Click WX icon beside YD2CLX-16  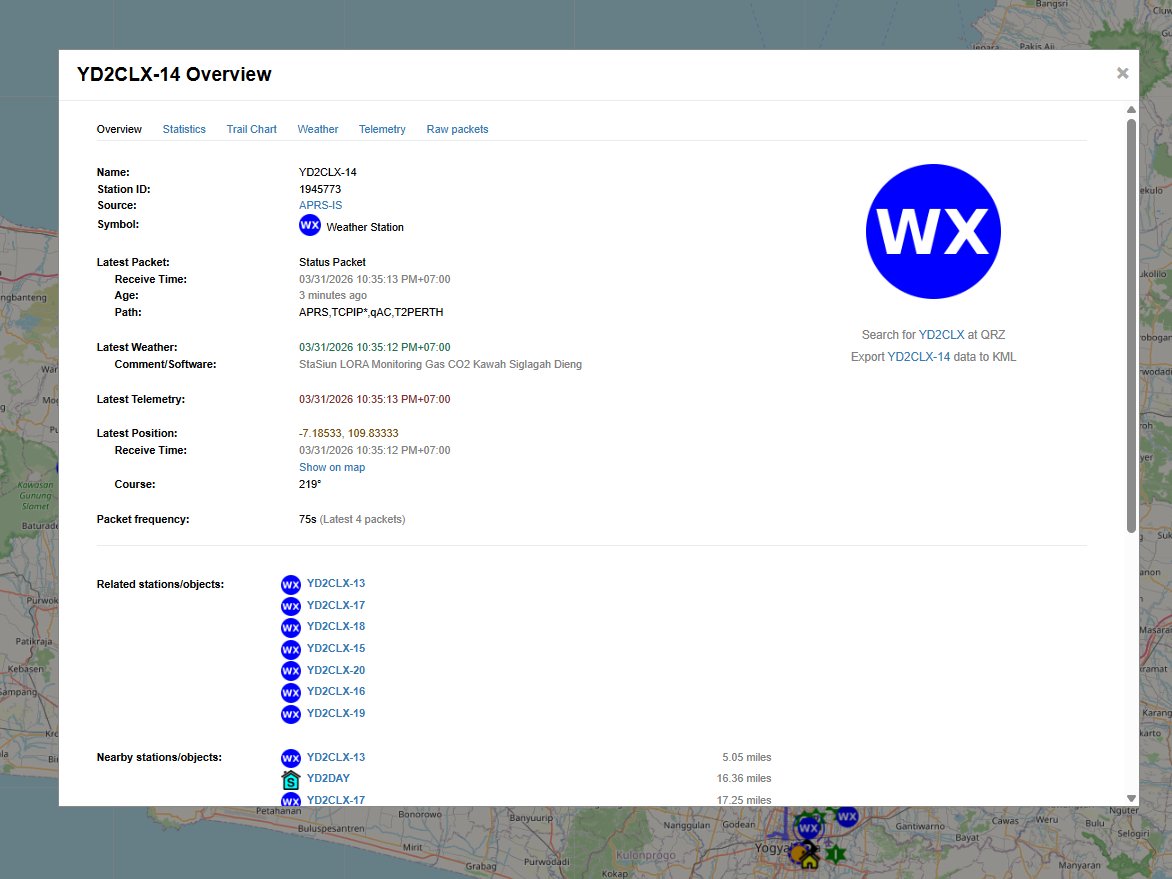(291, 693)
